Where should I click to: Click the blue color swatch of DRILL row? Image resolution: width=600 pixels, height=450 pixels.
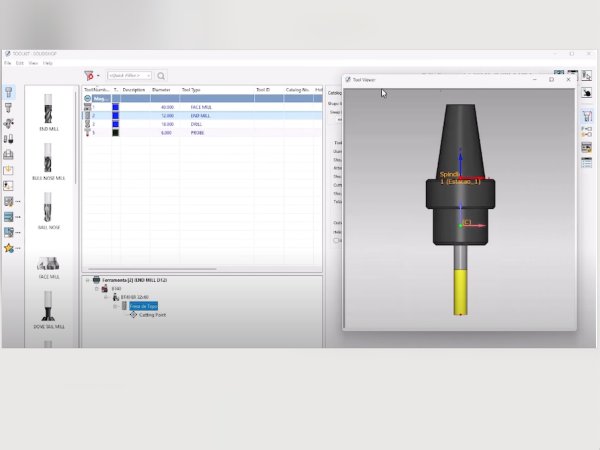[x=116, y=124]
